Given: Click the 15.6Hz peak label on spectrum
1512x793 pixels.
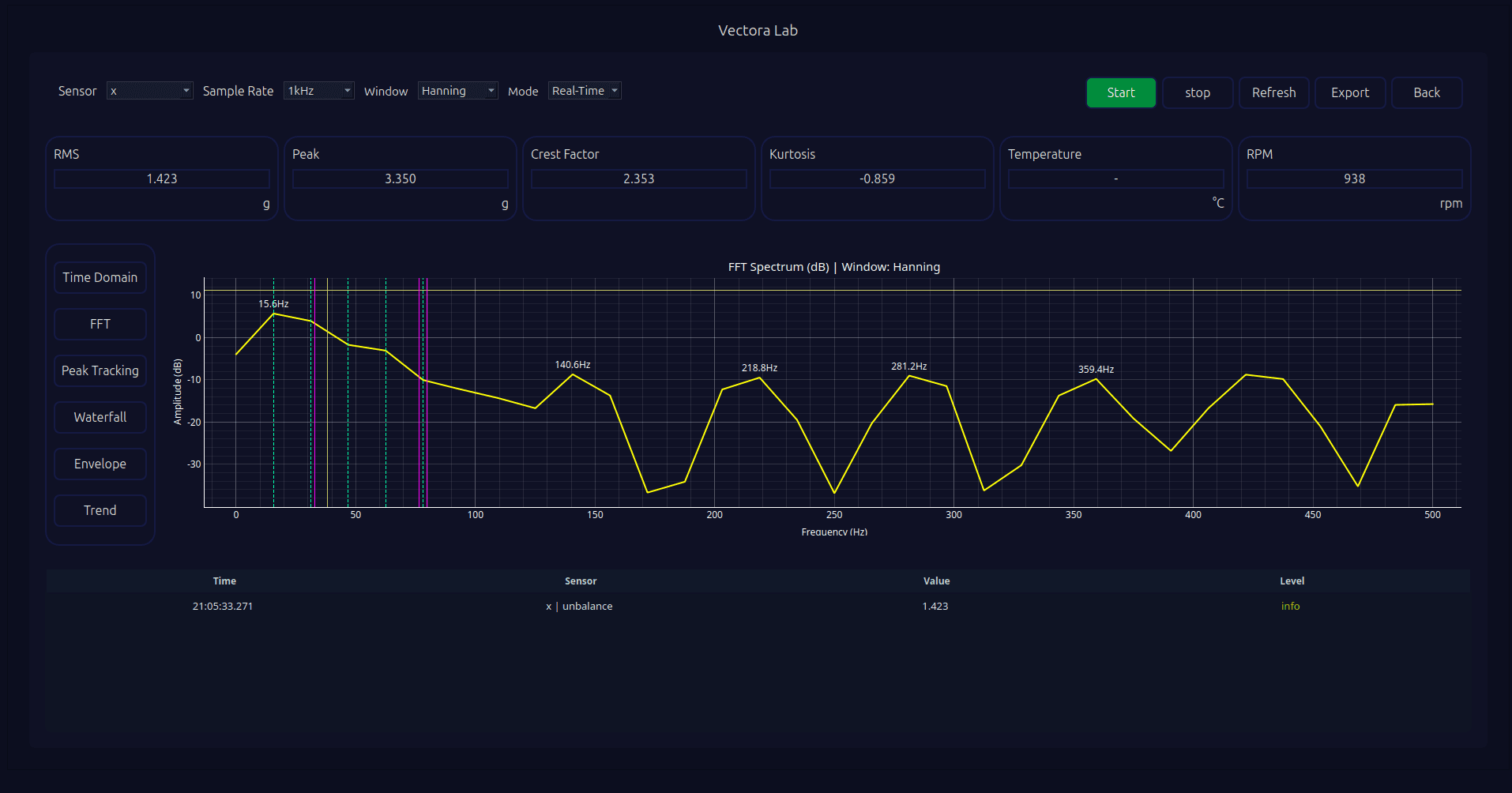Looking at the screenshot, I should click(x=273, y=303).
